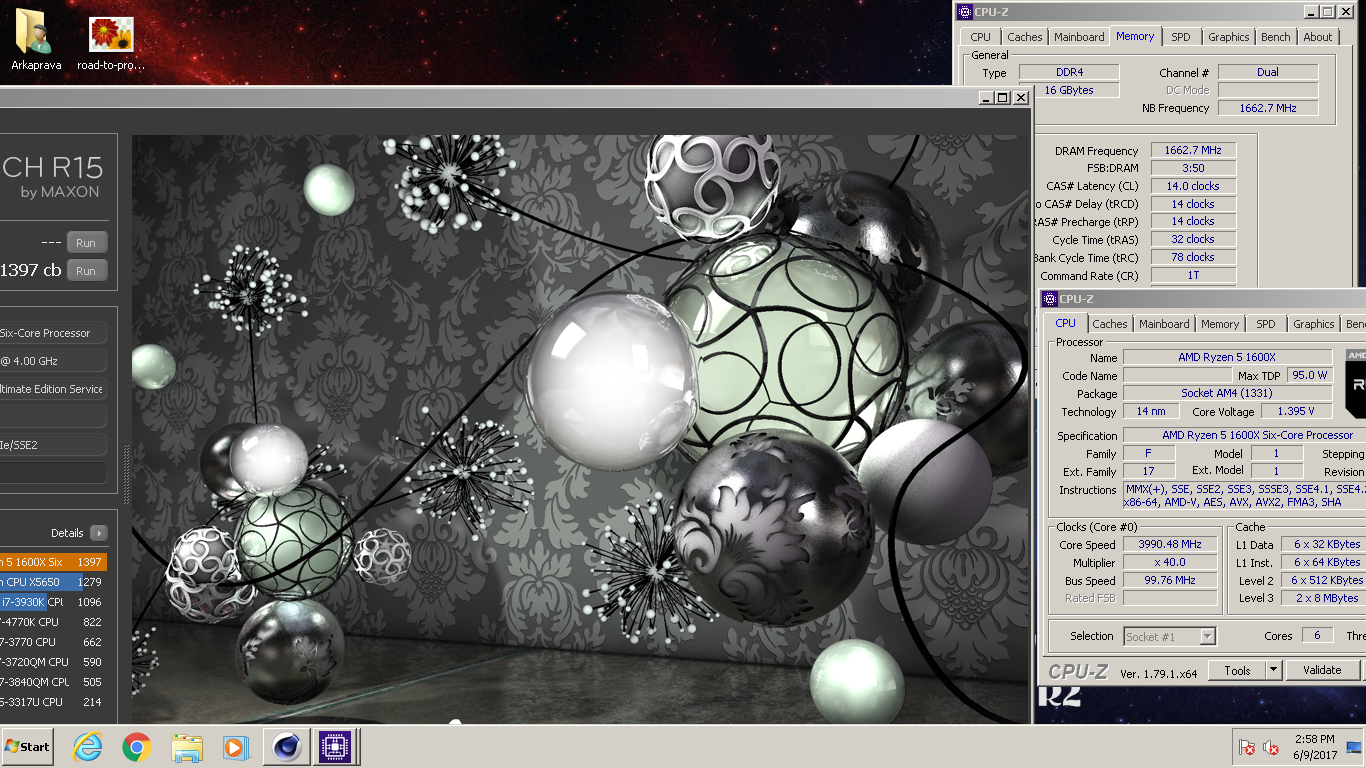Open the Caches tab in the front CPU-Z window
The width and height of the screenshot is (1366, 768).
(x=1110, y=324)
